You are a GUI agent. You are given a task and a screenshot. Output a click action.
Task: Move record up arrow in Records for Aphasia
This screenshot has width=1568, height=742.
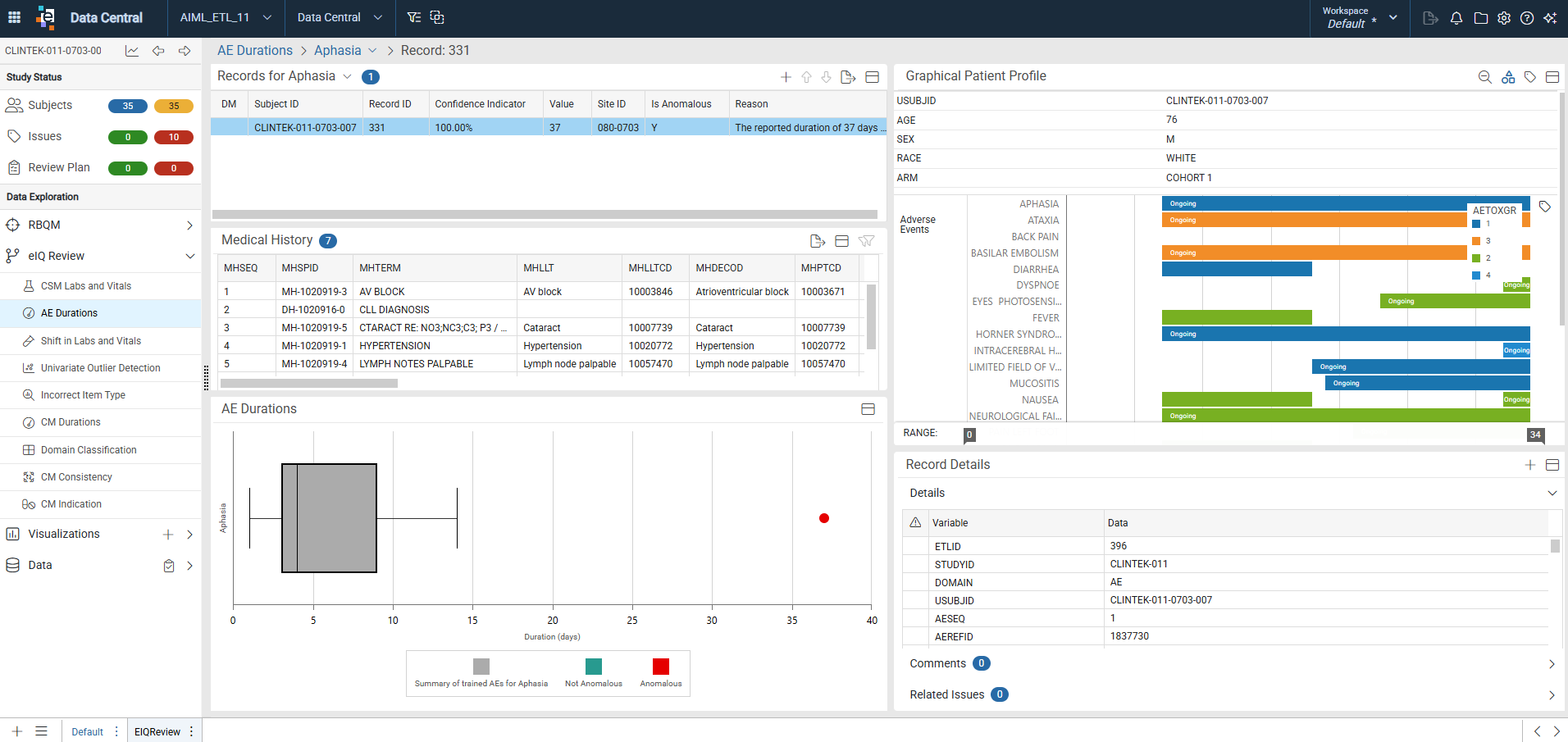[806, 77]
